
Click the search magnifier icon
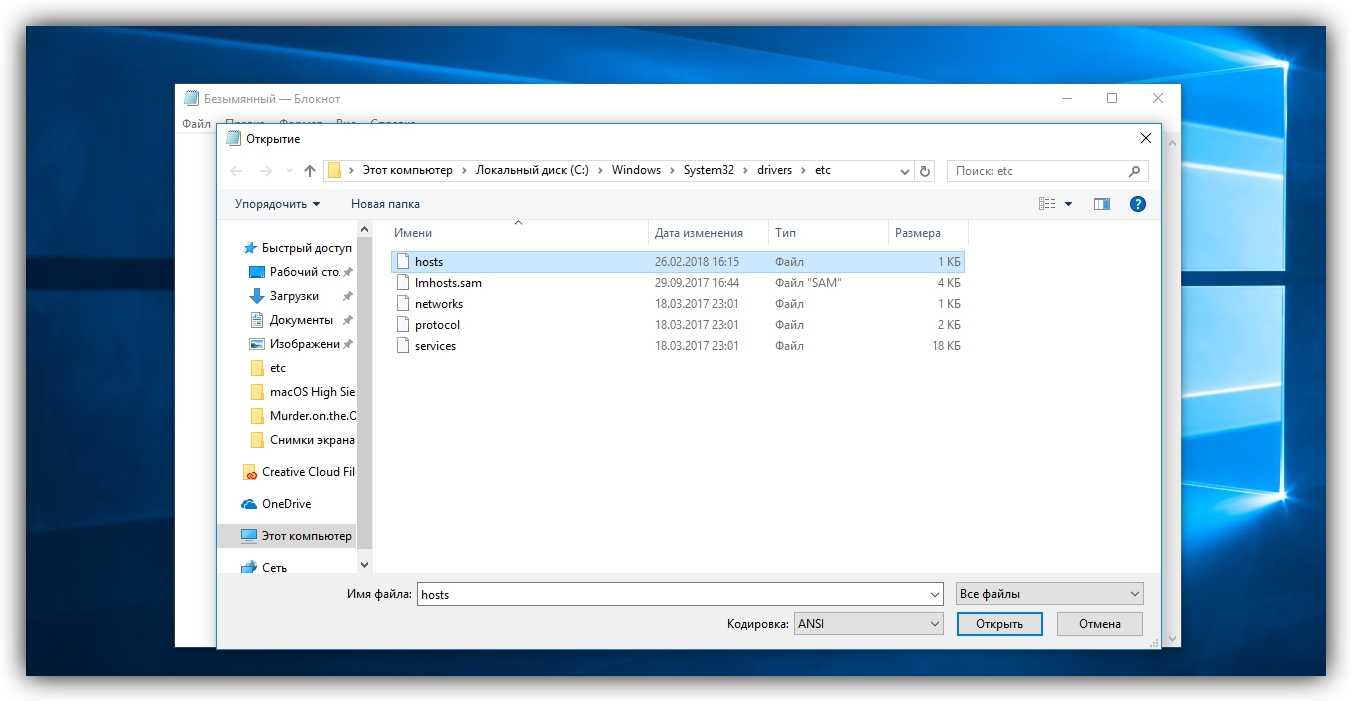1134,171
